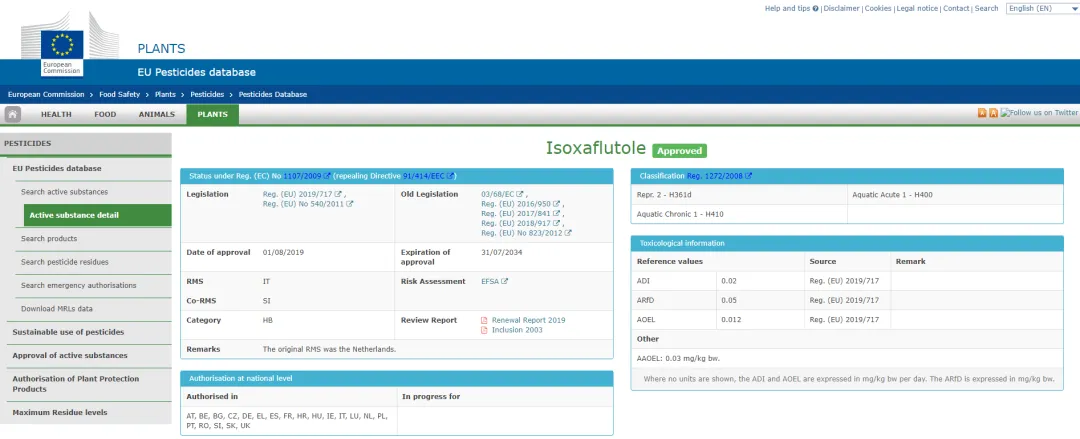Click the PDF icon beside Inclusion 2003

pyautogui.click(x=484, y=330)
